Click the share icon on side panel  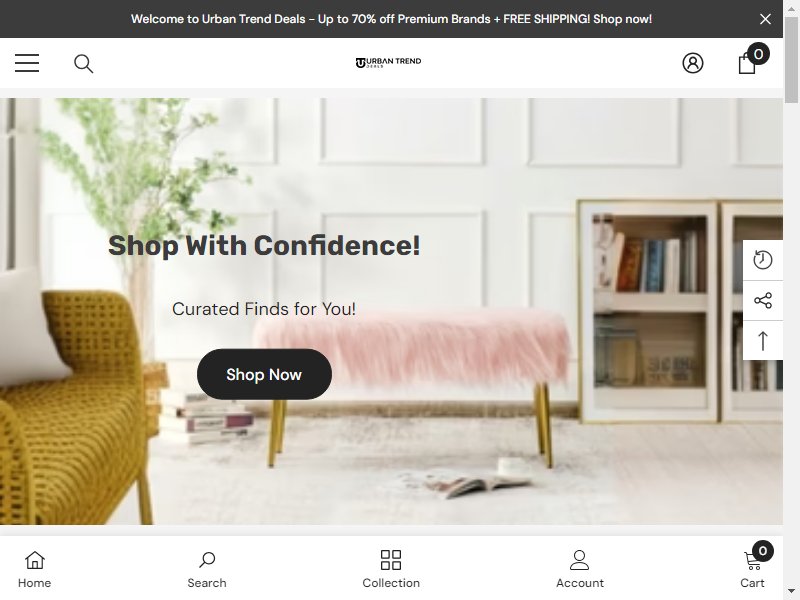click(x=763, y=300)
